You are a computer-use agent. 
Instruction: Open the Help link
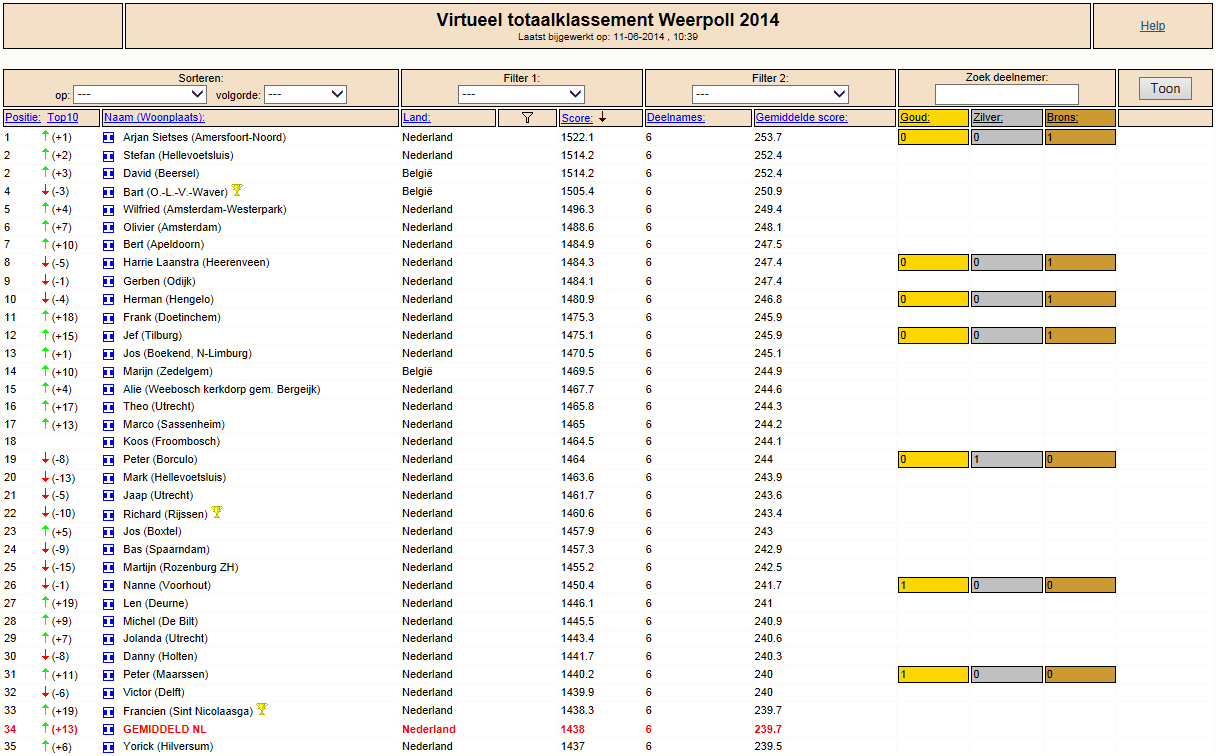[1152, 26]
